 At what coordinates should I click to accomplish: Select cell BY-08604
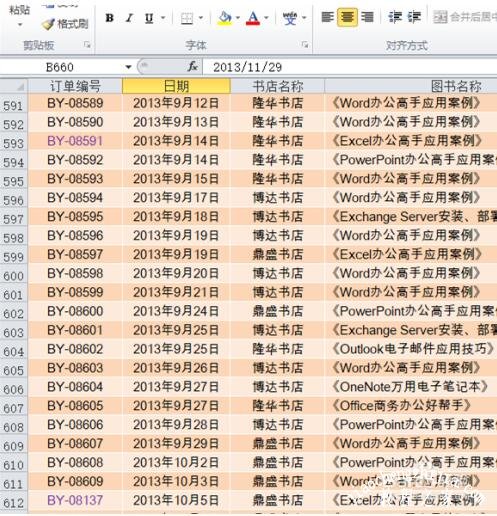[x=75, y=387]
